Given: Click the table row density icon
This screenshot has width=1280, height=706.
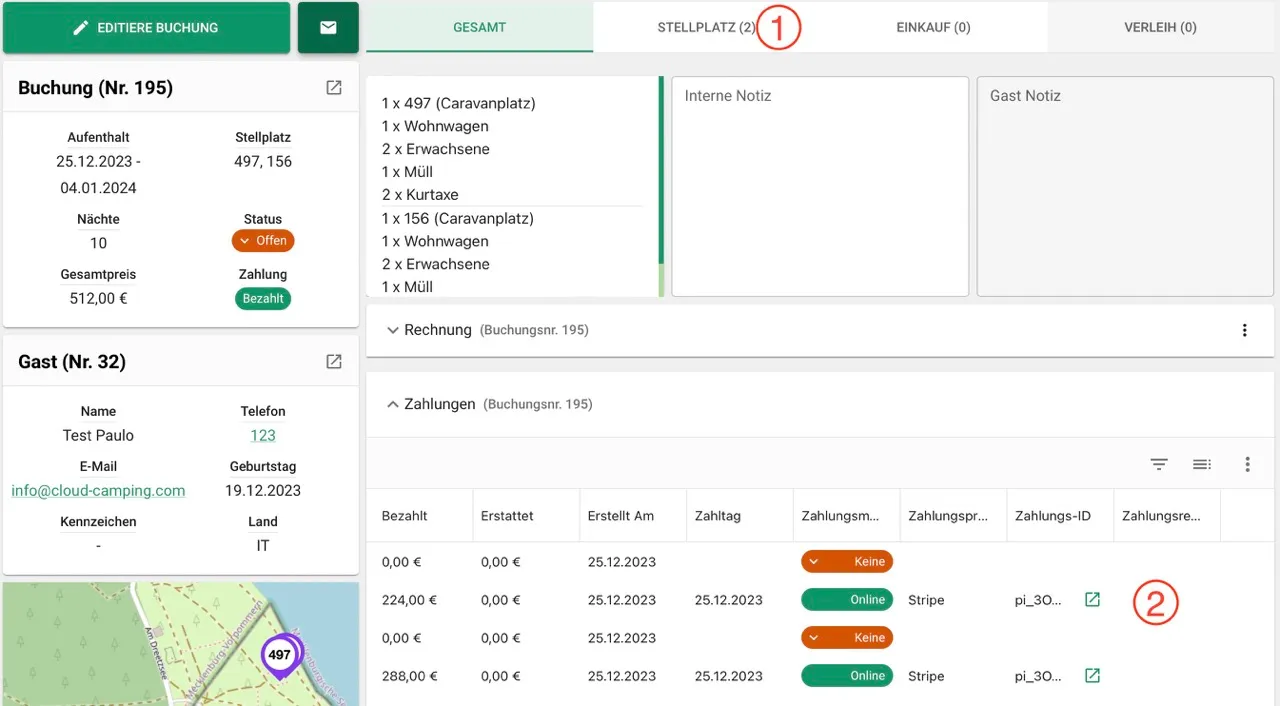Looking at the screenshot, I should 1202,464.
